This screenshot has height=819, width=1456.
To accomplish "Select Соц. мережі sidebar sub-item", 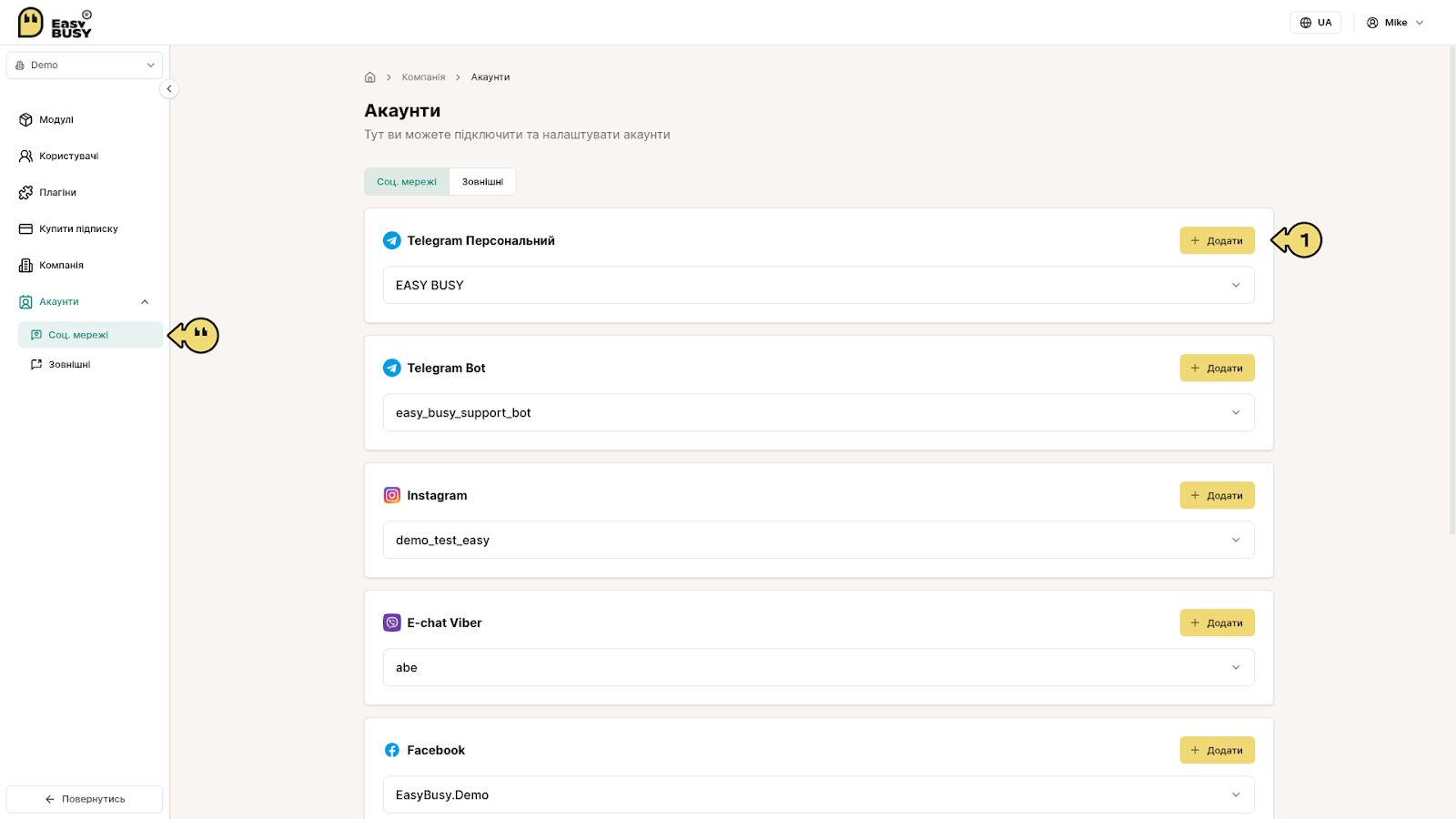I will (x=90, y=335).
